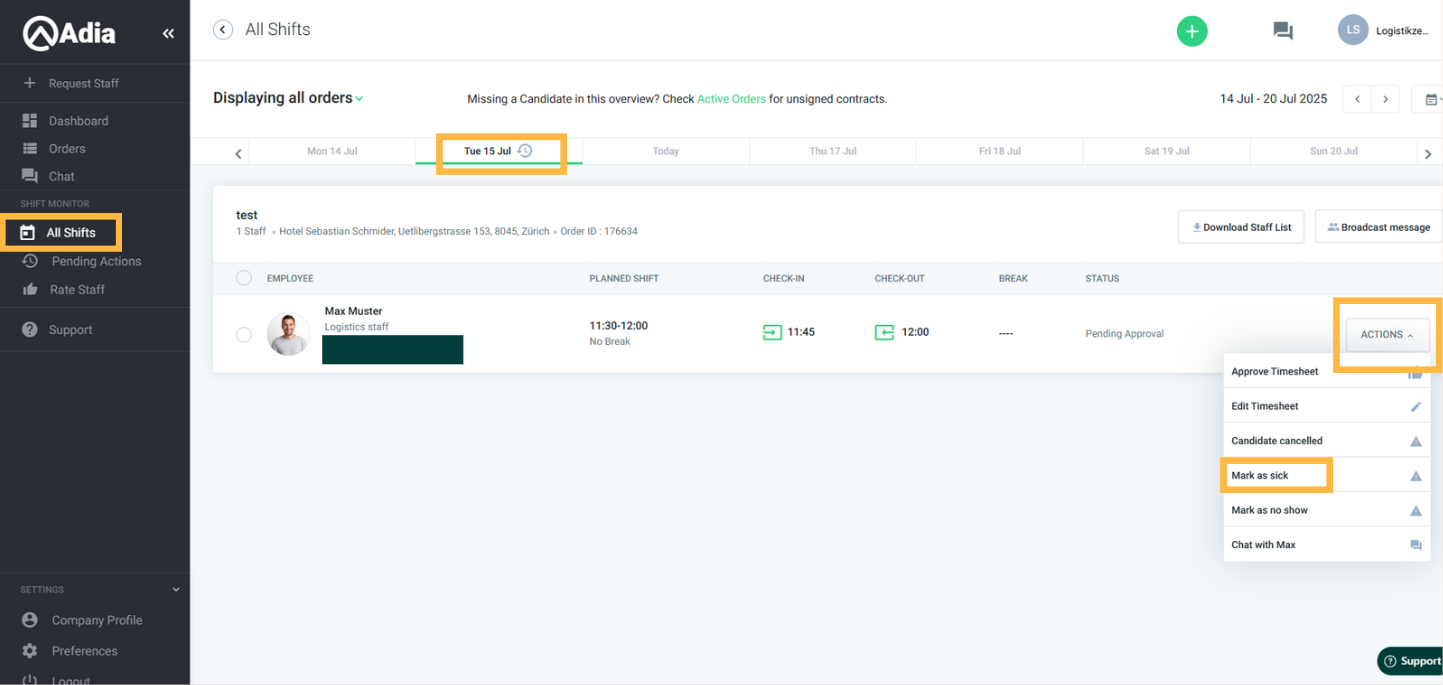
Task: Click the green plus button in header
Action: pyautogui.click(x=1192, y=31)
